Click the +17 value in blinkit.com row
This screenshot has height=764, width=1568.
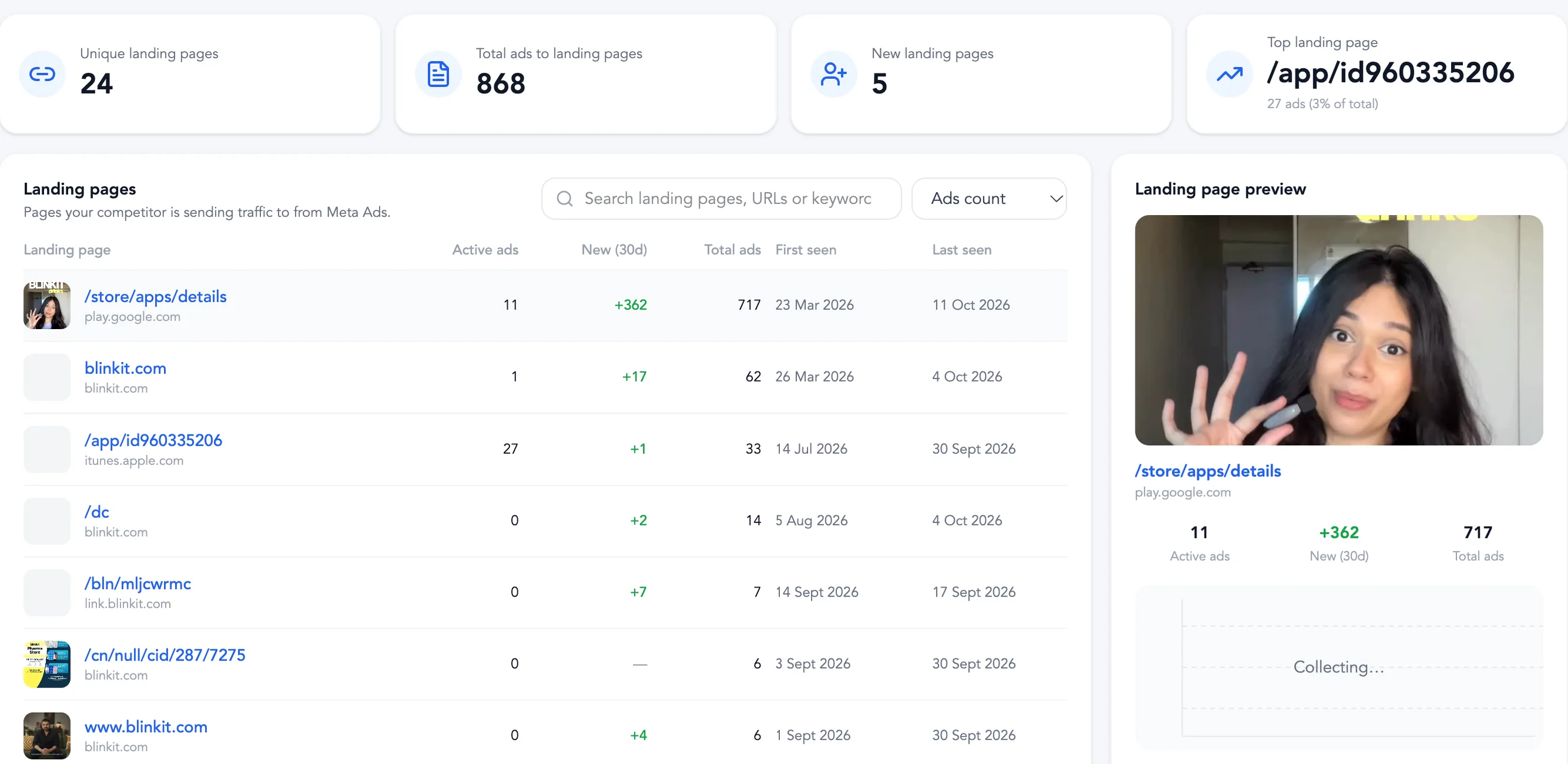[x=634, y=377]
